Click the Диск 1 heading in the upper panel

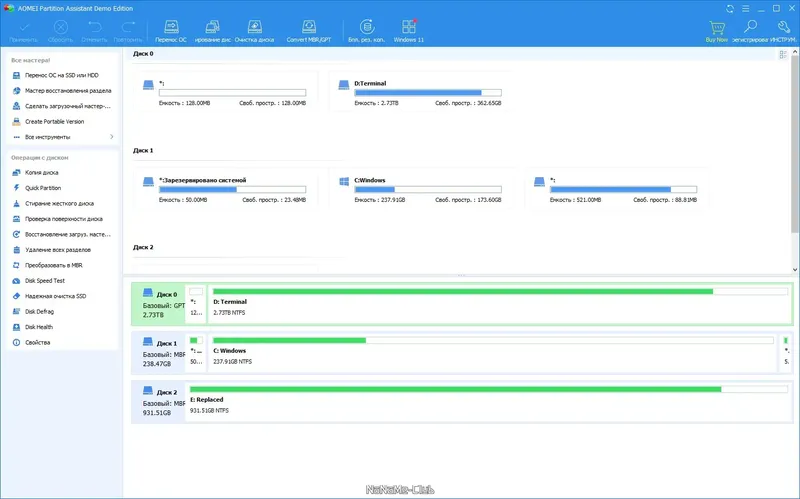143,151
